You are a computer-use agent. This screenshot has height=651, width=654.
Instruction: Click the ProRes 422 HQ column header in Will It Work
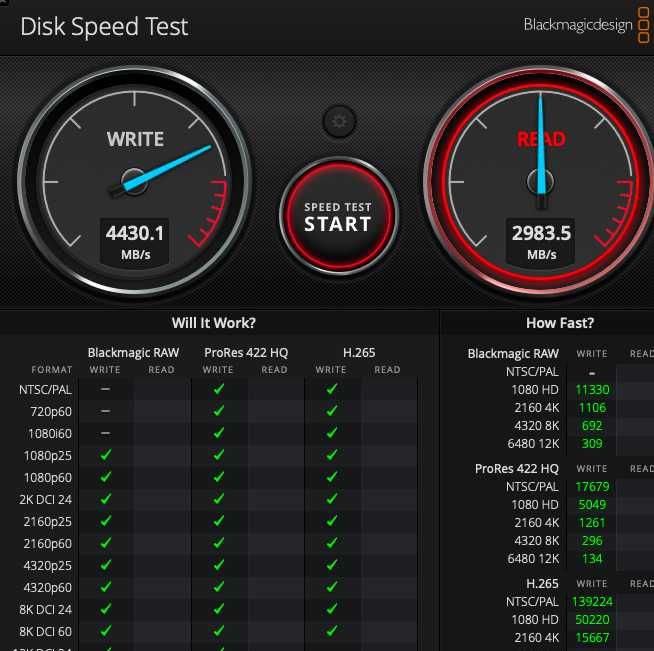(246, 353)
